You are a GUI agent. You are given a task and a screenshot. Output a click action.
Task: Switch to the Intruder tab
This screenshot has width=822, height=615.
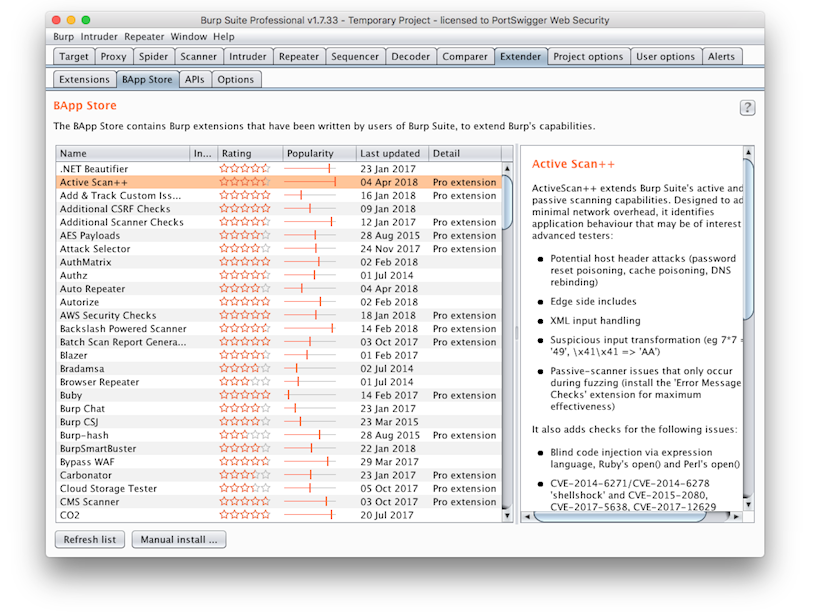(247, 57)
